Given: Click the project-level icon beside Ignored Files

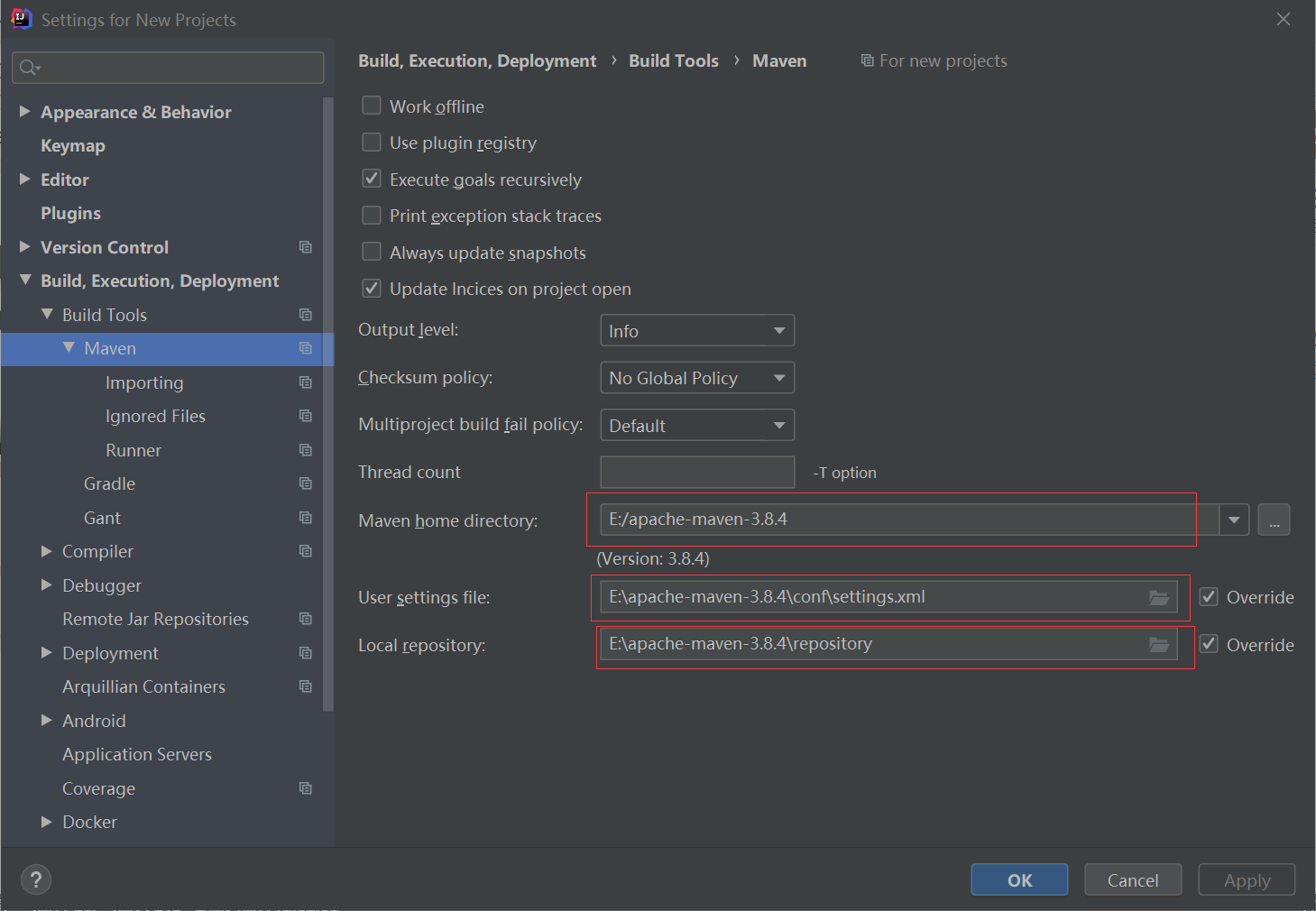Looking at the screenshot, I should click(x=306, y=416).
